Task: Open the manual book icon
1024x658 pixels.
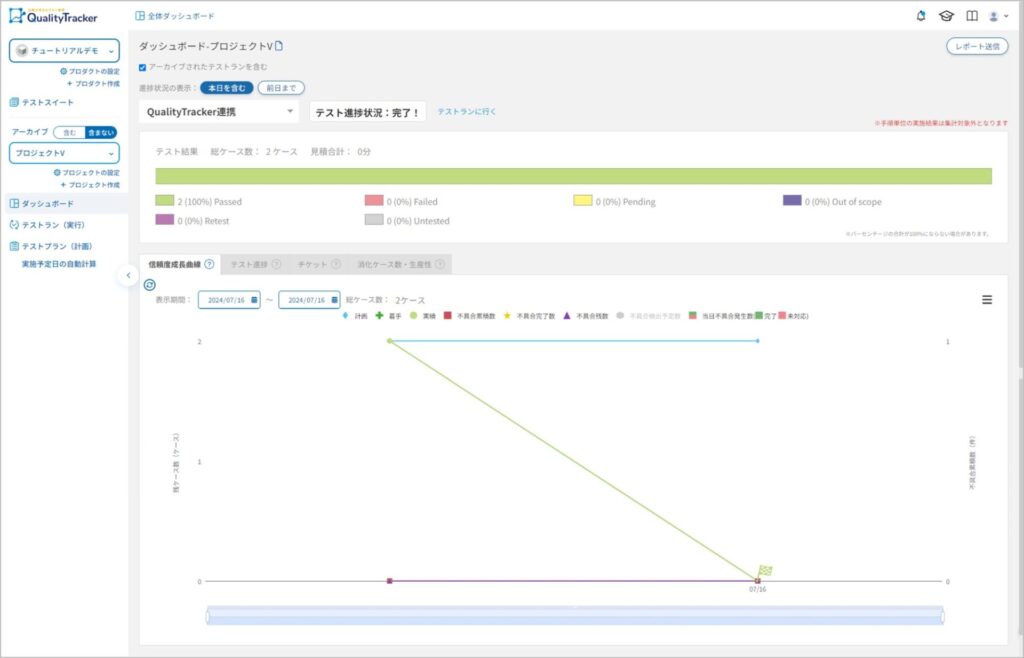Action: click(971, 16)
